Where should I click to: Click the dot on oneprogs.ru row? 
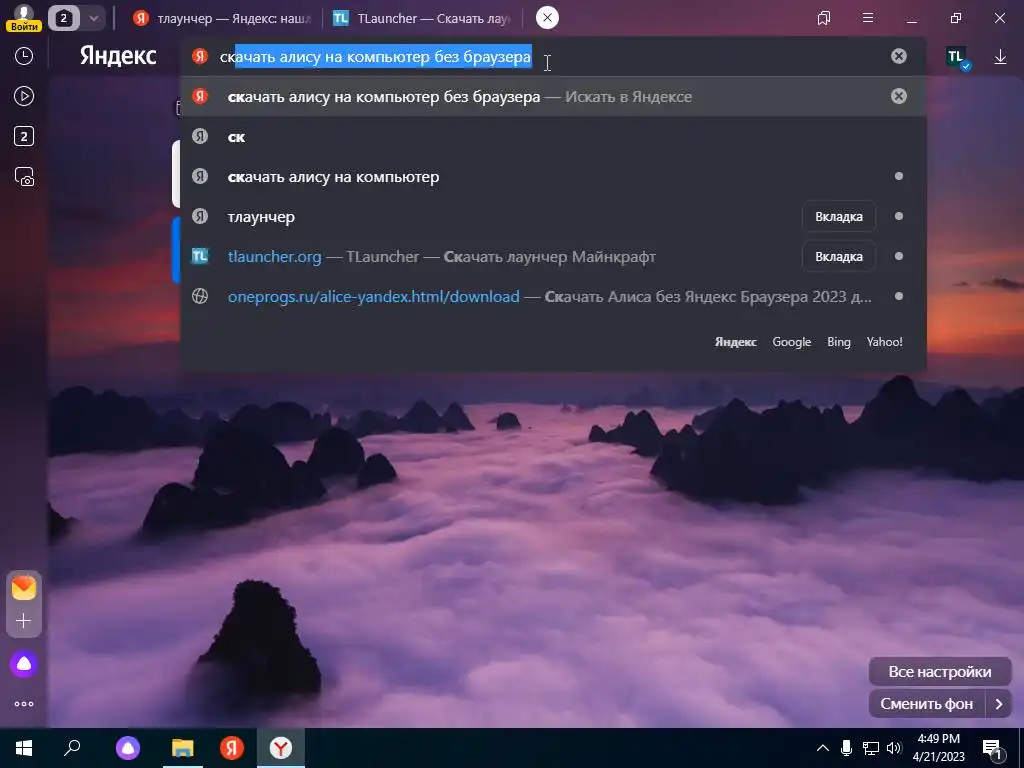tap(899, 296)
